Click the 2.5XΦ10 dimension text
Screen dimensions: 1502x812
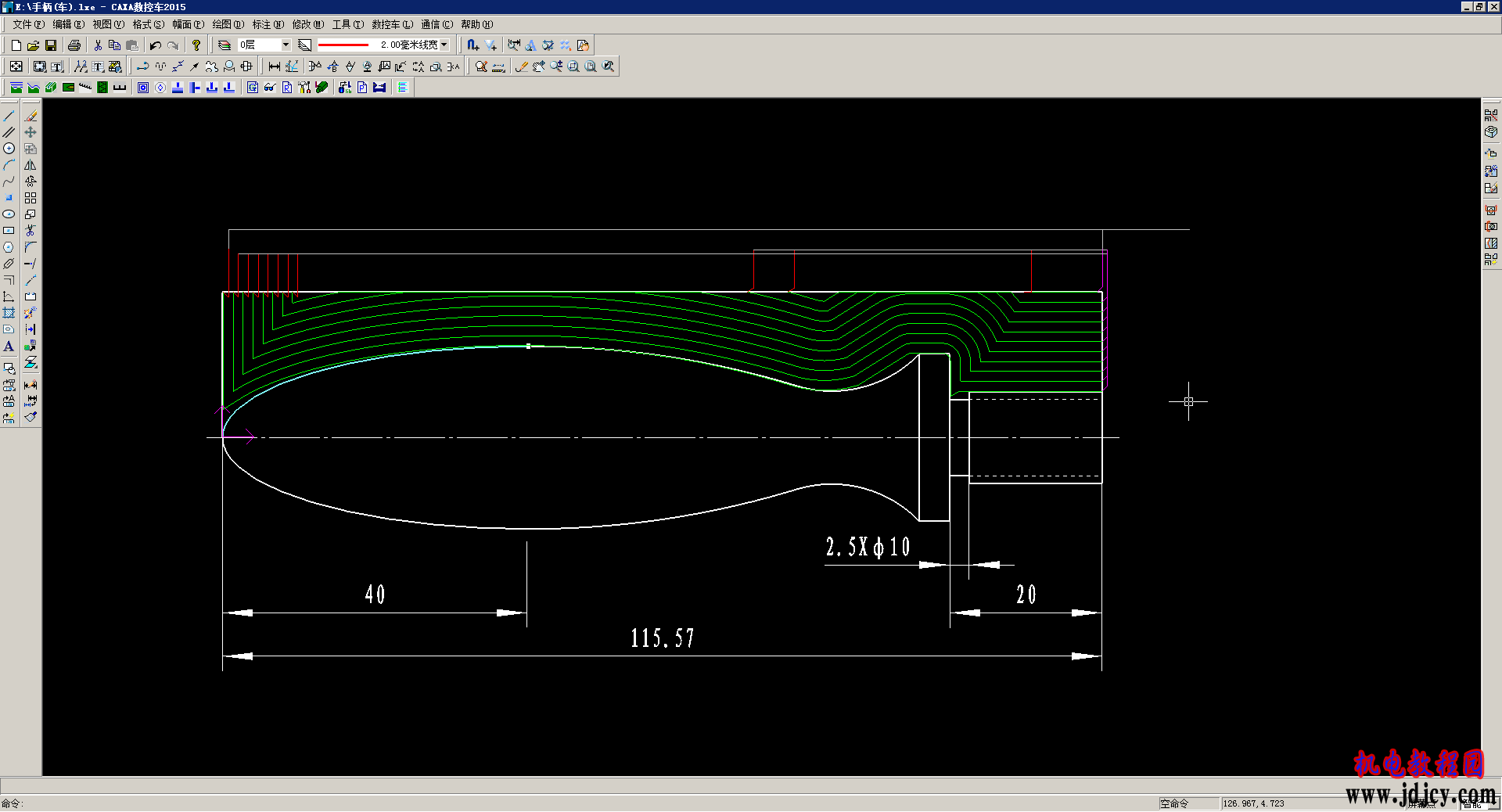point(868,547)
